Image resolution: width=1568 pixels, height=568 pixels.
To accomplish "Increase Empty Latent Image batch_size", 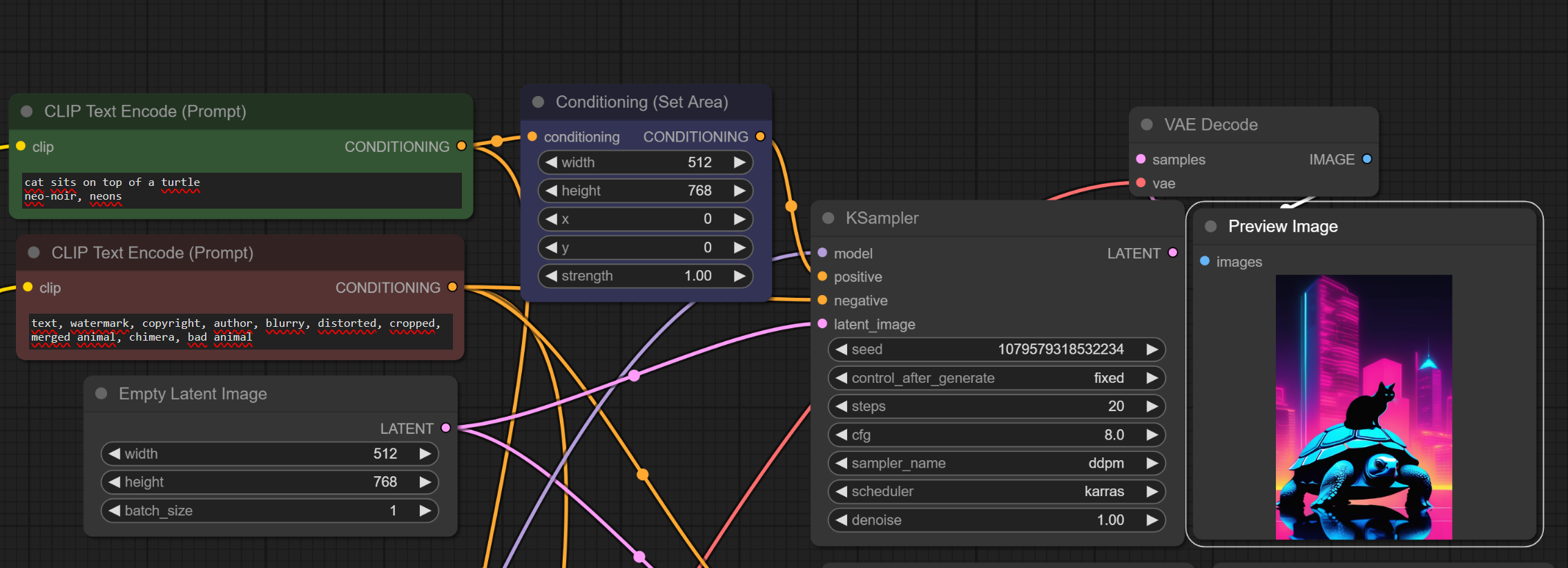I will click(425, 511).
